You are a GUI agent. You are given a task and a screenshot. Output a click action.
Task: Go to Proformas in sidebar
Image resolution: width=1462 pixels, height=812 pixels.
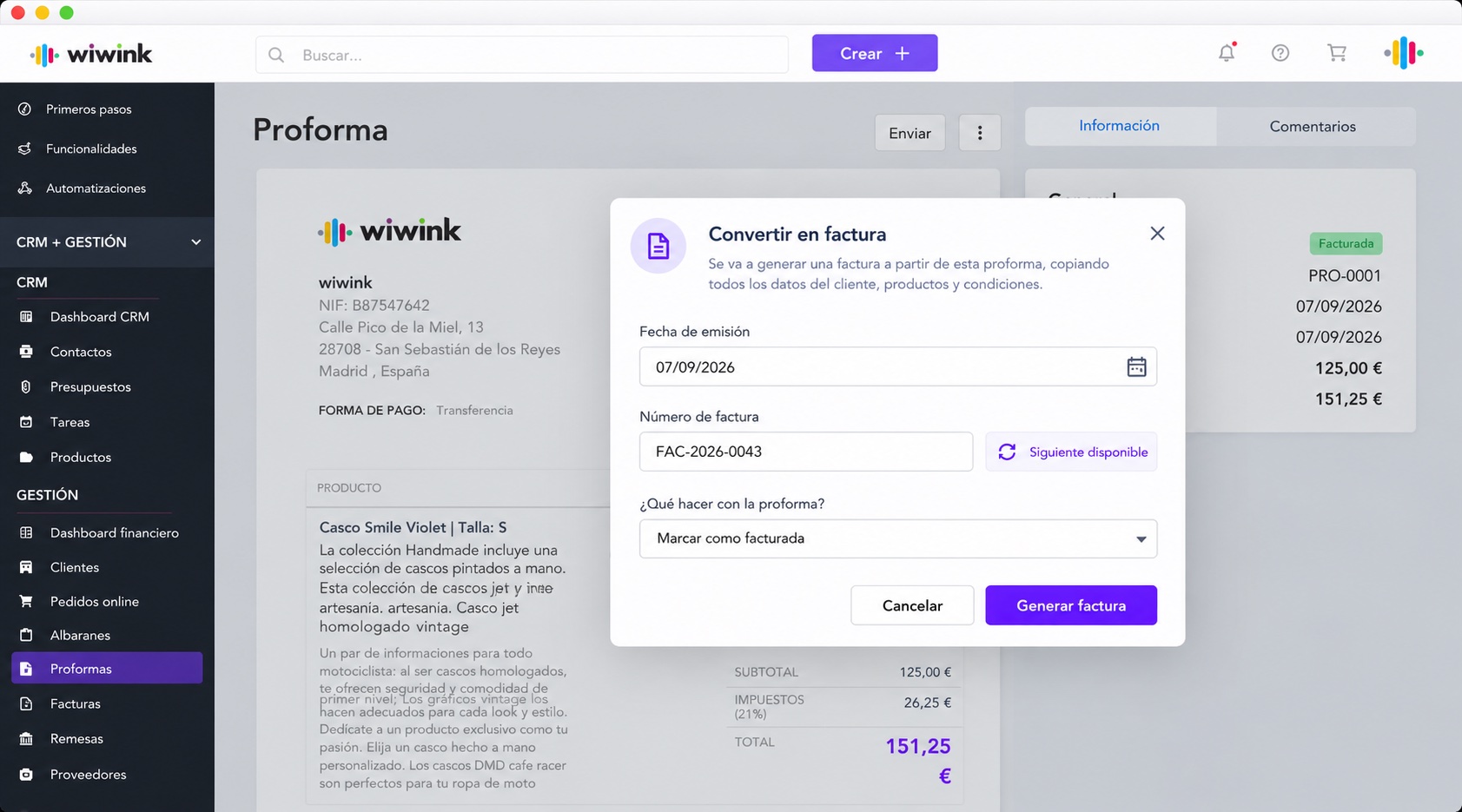tap(107, 669)
